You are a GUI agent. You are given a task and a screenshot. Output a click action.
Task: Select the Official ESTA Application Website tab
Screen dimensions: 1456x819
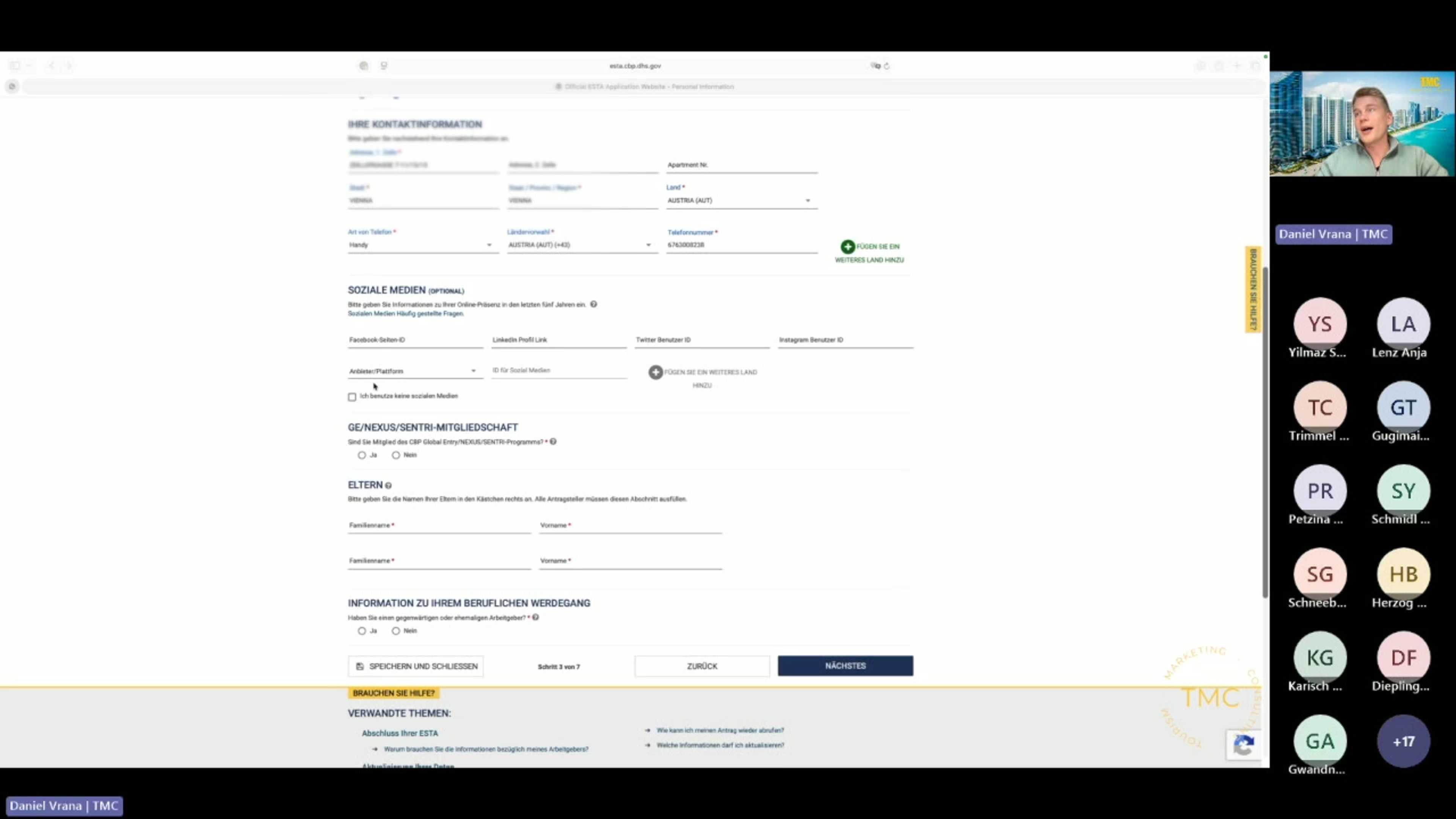(644, 86)
